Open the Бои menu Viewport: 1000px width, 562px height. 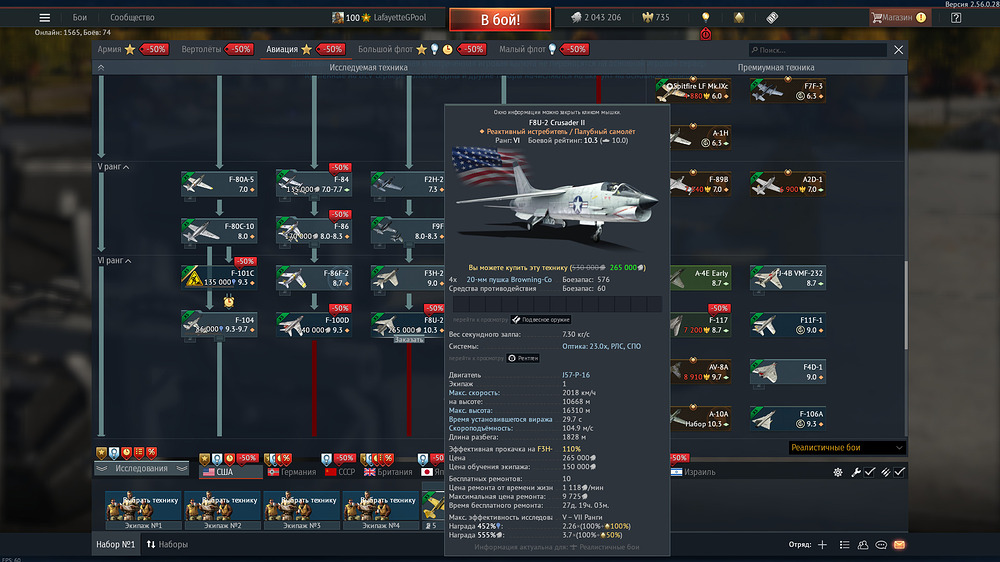click(x=80, y=18)
